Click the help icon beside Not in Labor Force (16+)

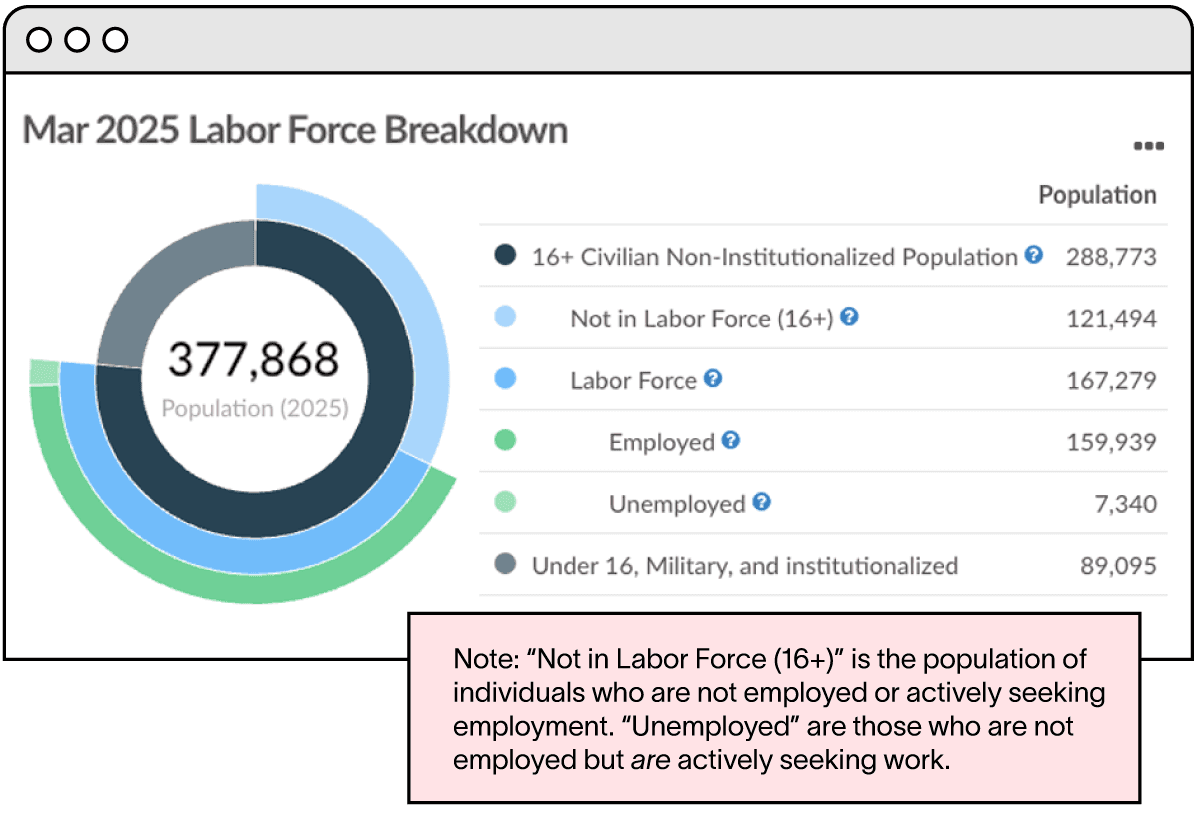[849, 318]
